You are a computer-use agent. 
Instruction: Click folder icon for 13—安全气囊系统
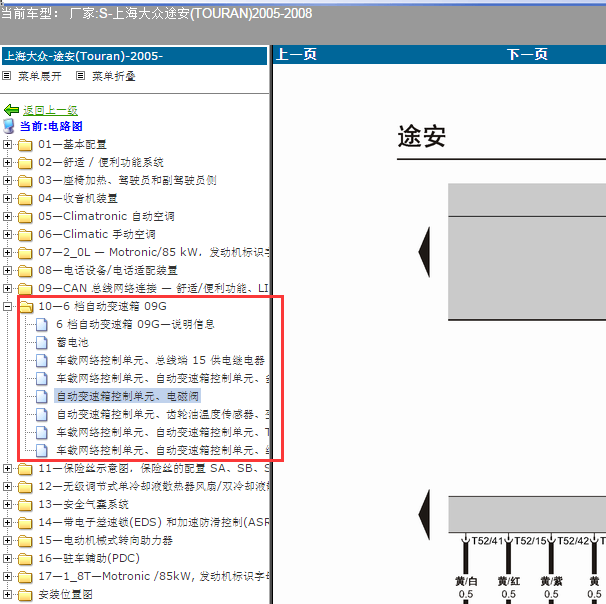(25, 505)
